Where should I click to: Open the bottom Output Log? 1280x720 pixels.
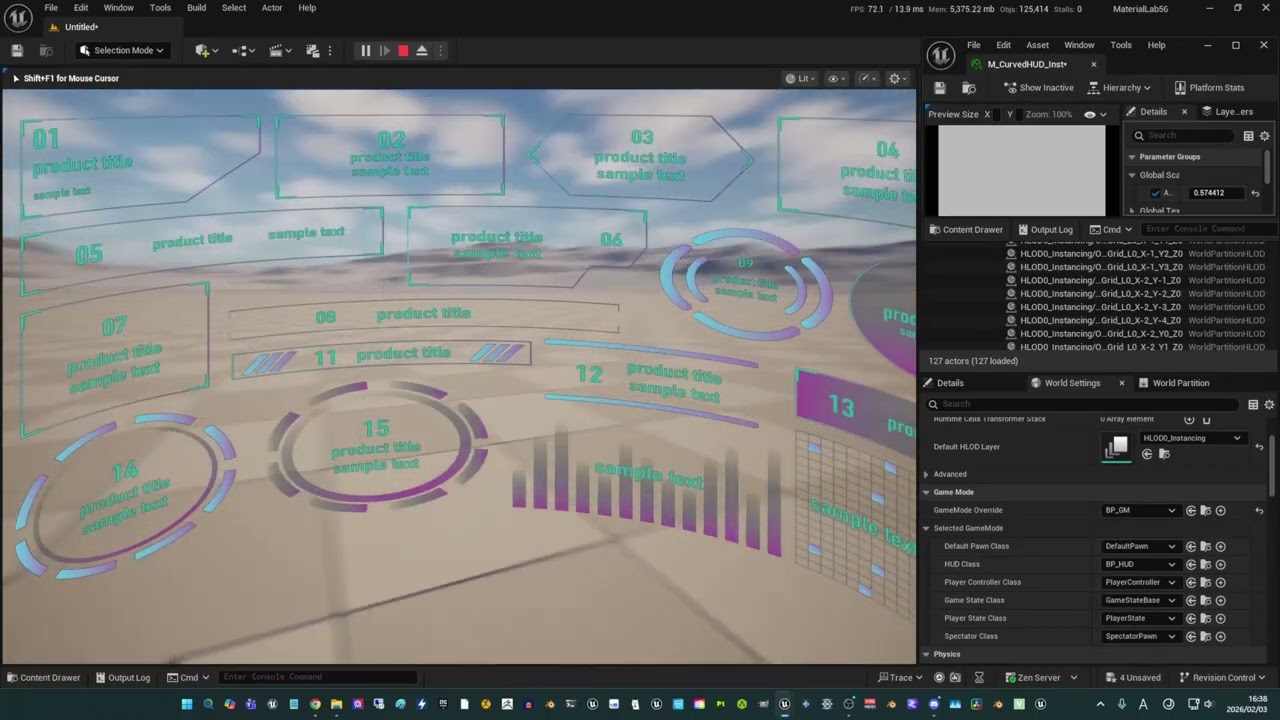coord(122,677)
